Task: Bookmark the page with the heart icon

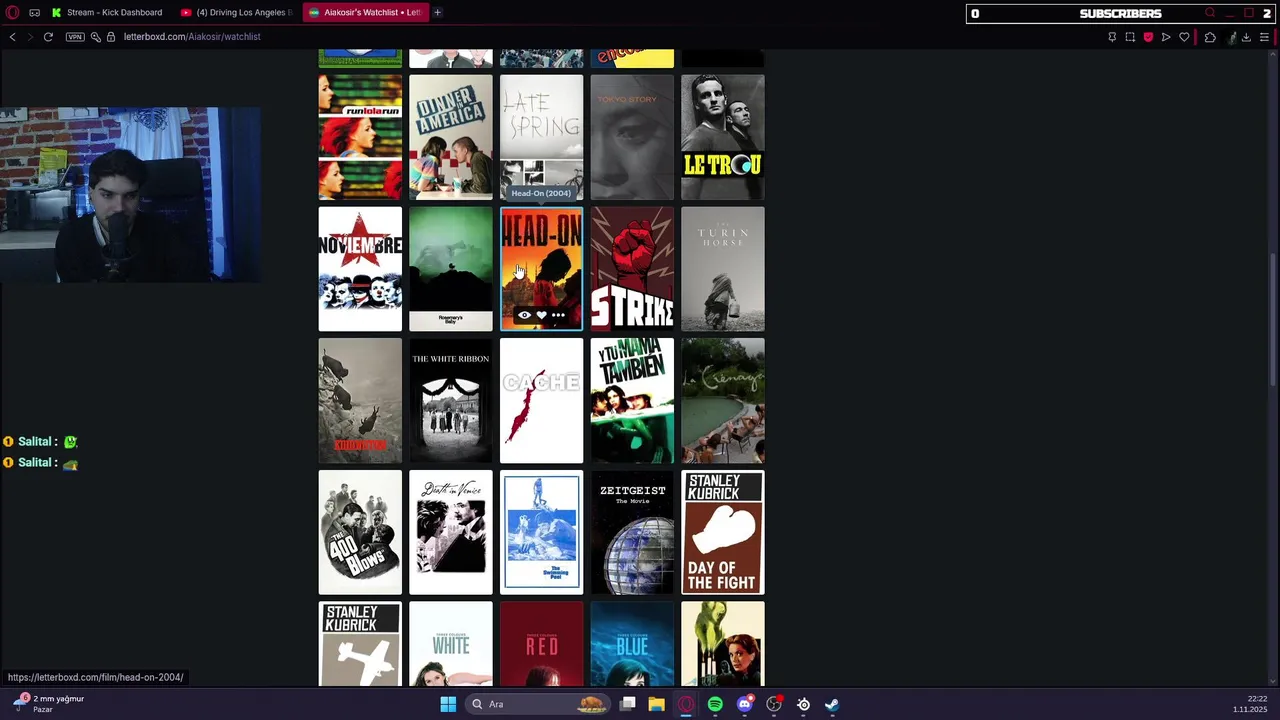Action: [x=1184, y=37]
